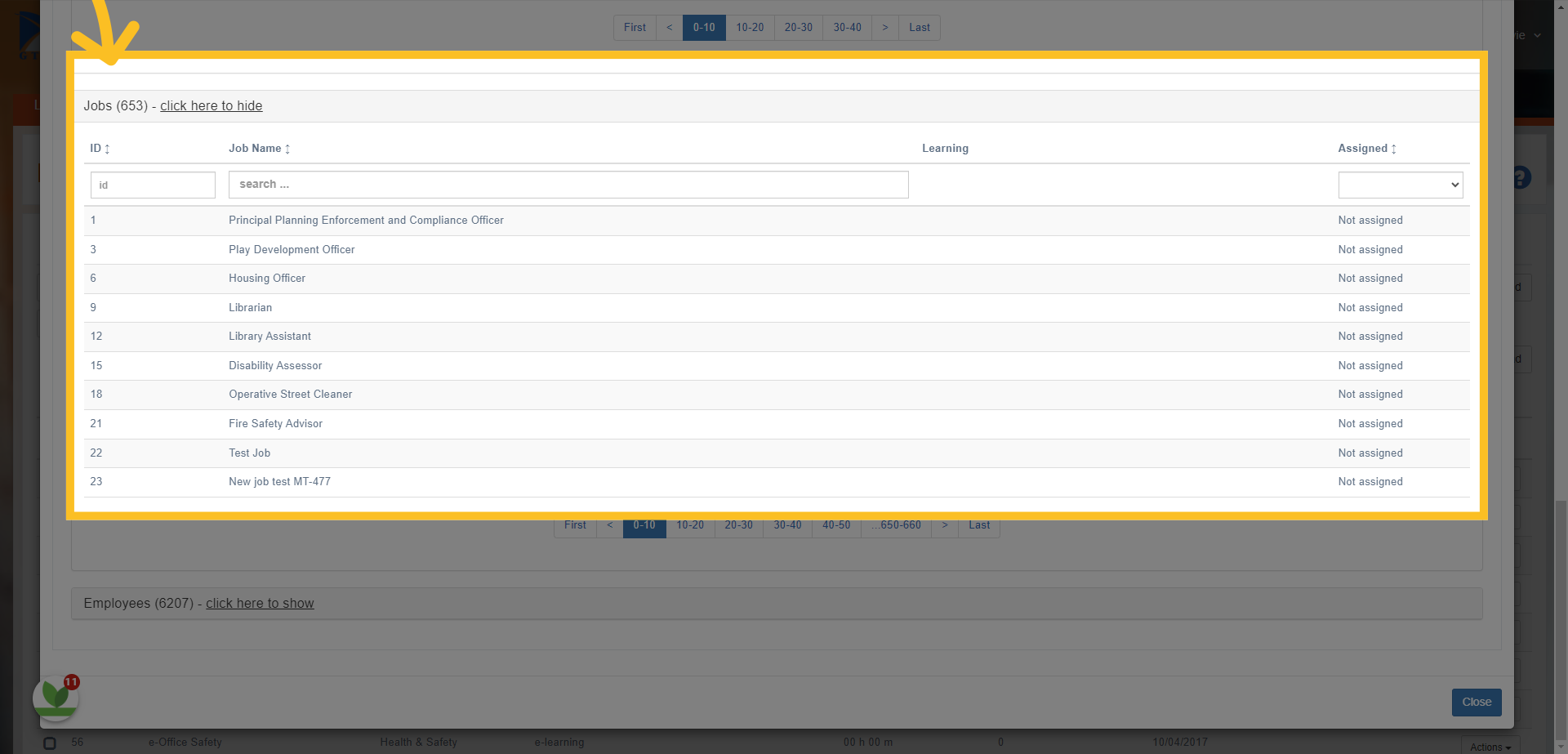Select Play Development Officer job row
The height and width of the screenshot is (754, 1568).
(x=777, y=250)
